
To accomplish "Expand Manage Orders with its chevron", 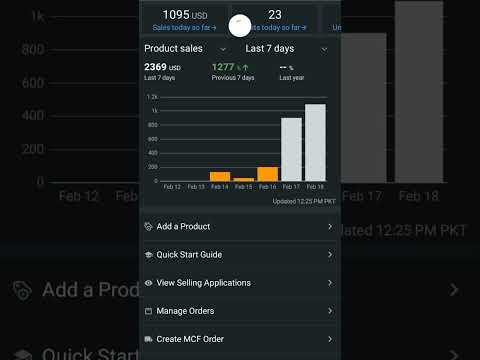I will coord(330,311).
